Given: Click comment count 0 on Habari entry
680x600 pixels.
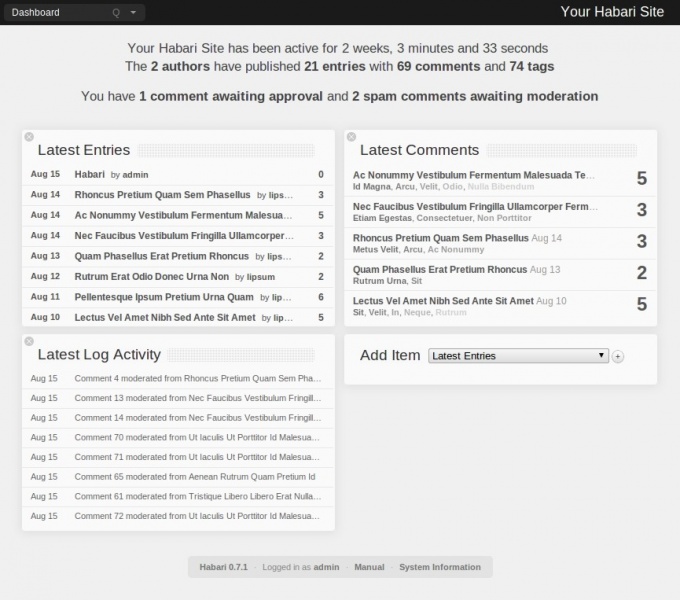Looking at the screenshot, I should pos(321,174).
